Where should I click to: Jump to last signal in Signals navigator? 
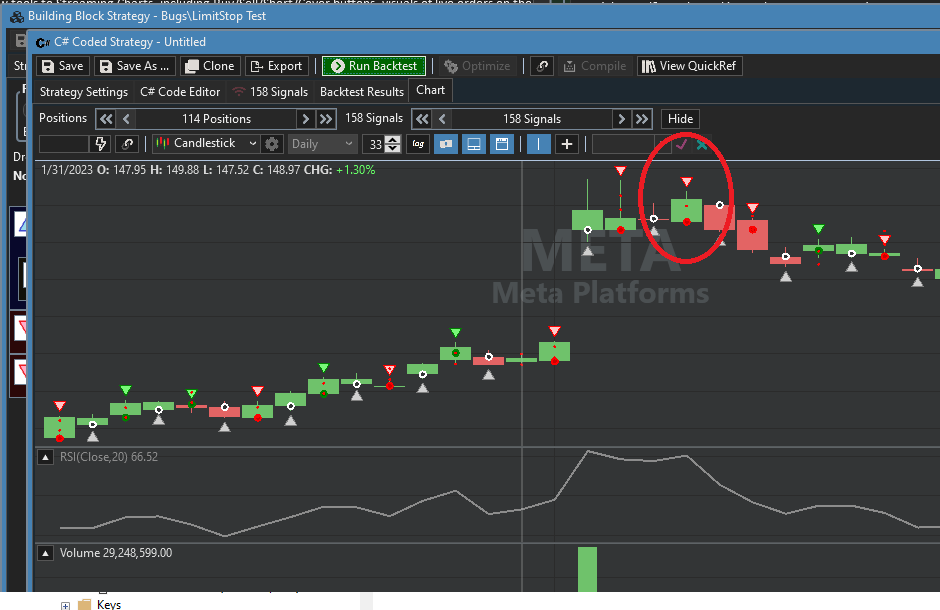pyautogui.click(x=642, y=119)
